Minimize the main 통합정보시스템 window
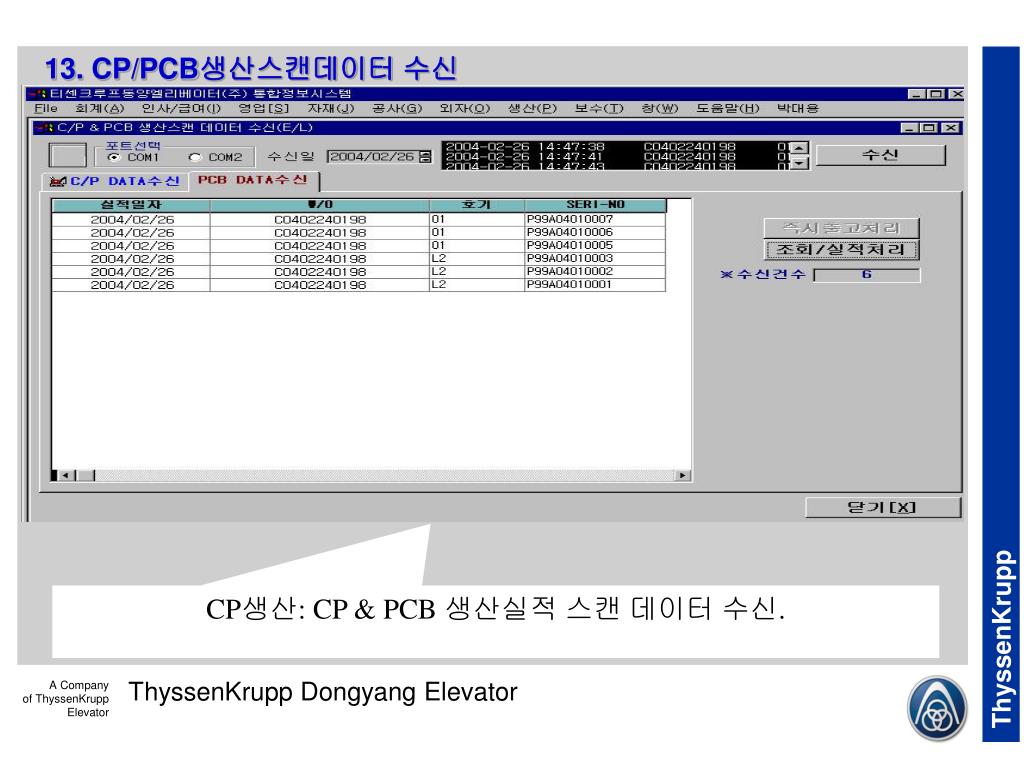The width and height of the screenshot is (1024, 768). [918, 94]
